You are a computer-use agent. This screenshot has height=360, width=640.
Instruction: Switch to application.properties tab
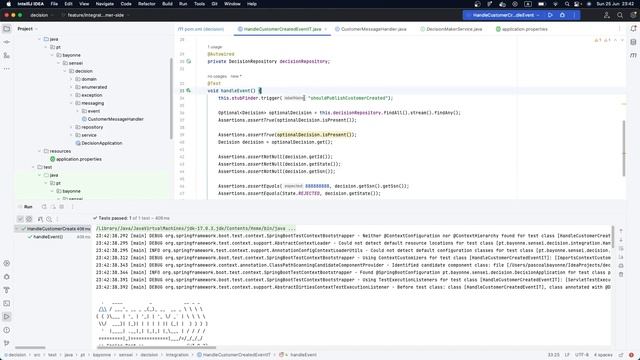point(522,29)
